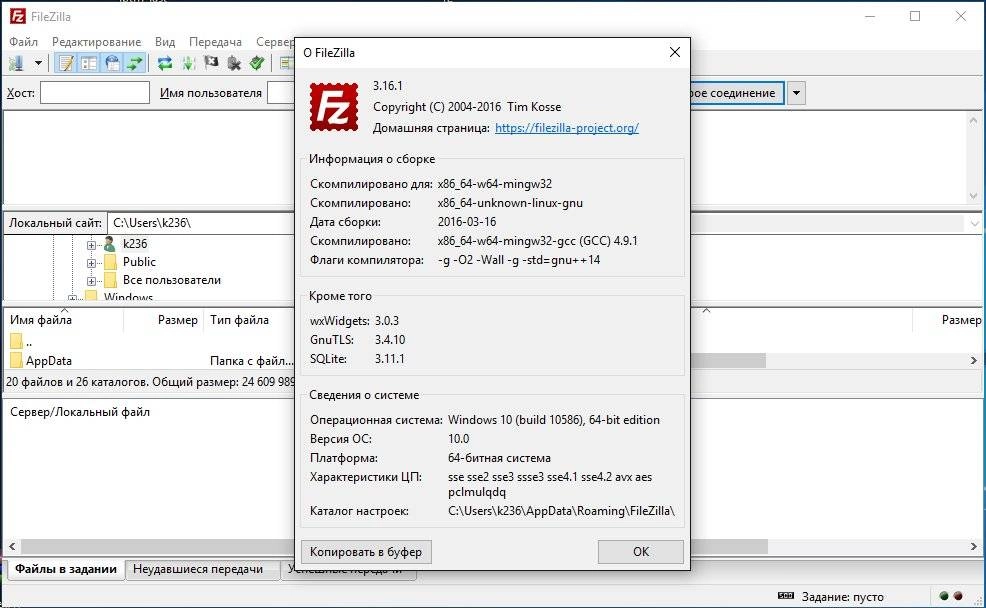
Task: Open the Site Manager icon
Action: pos(16,63)
